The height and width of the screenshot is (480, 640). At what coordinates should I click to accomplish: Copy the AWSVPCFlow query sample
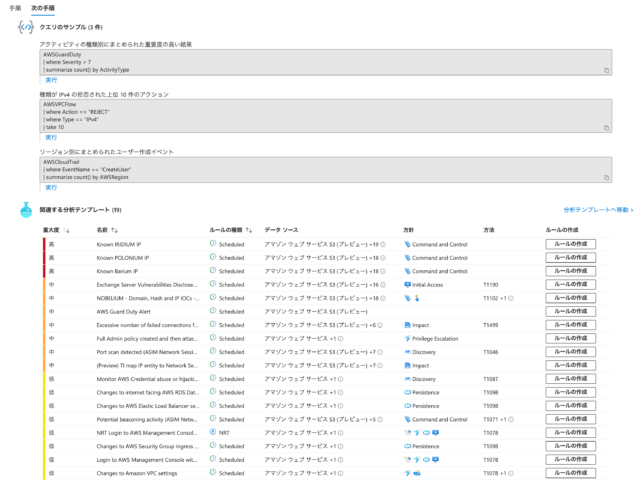pyautogui.click(x=606, y=128)
